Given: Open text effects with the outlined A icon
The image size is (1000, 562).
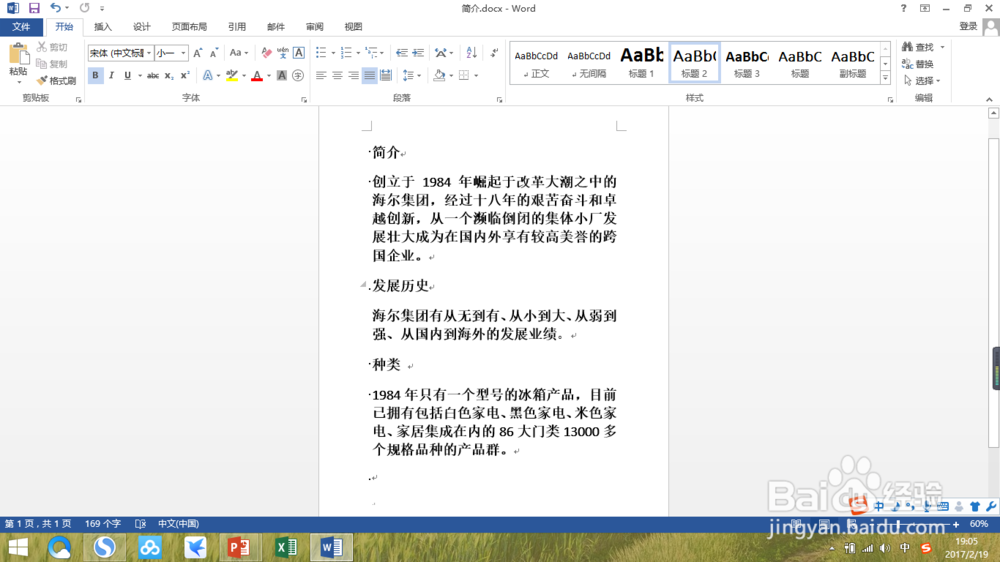Looking at the screenshot, I should [x=207, y=75].
